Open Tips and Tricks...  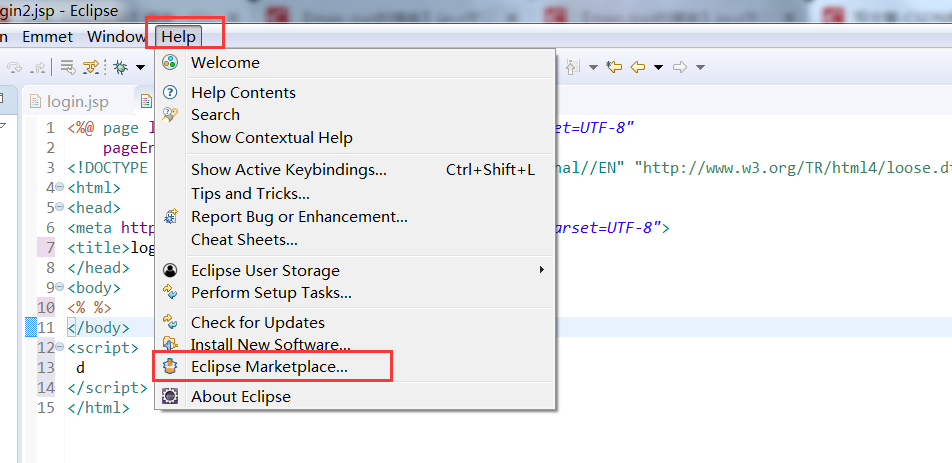click(x=355, y=194)
